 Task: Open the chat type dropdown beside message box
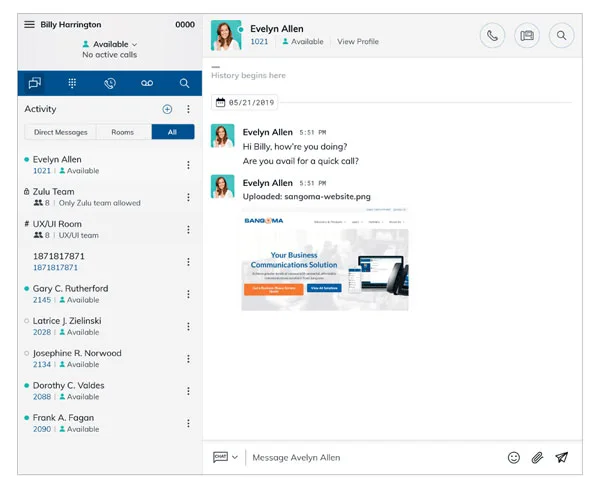[225, 457]
